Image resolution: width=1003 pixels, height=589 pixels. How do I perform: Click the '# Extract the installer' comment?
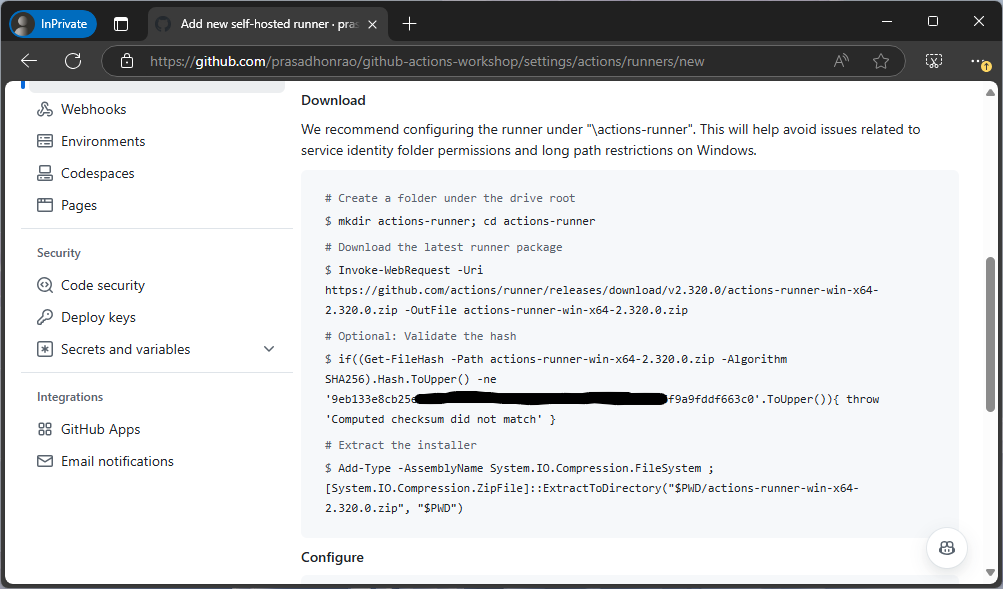click(401, 445)
